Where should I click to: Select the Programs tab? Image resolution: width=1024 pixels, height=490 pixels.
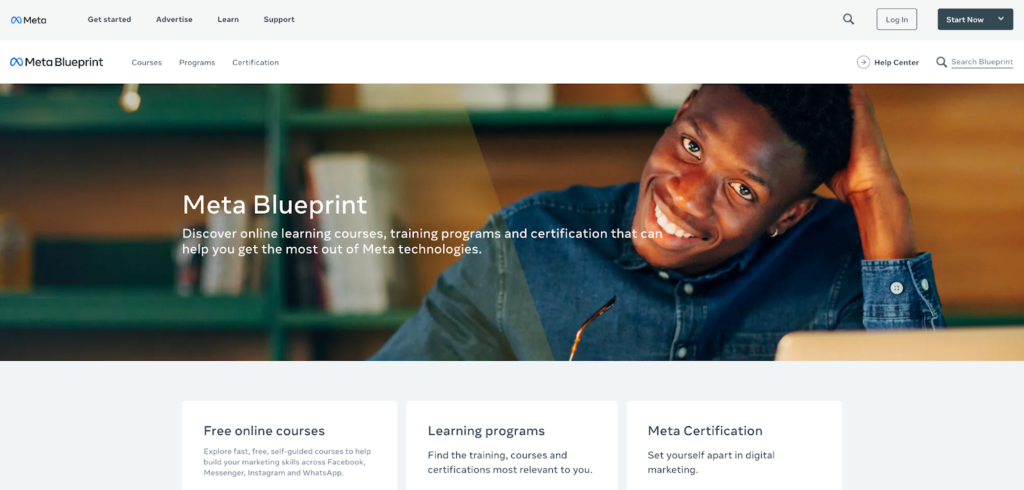[197, 63]
